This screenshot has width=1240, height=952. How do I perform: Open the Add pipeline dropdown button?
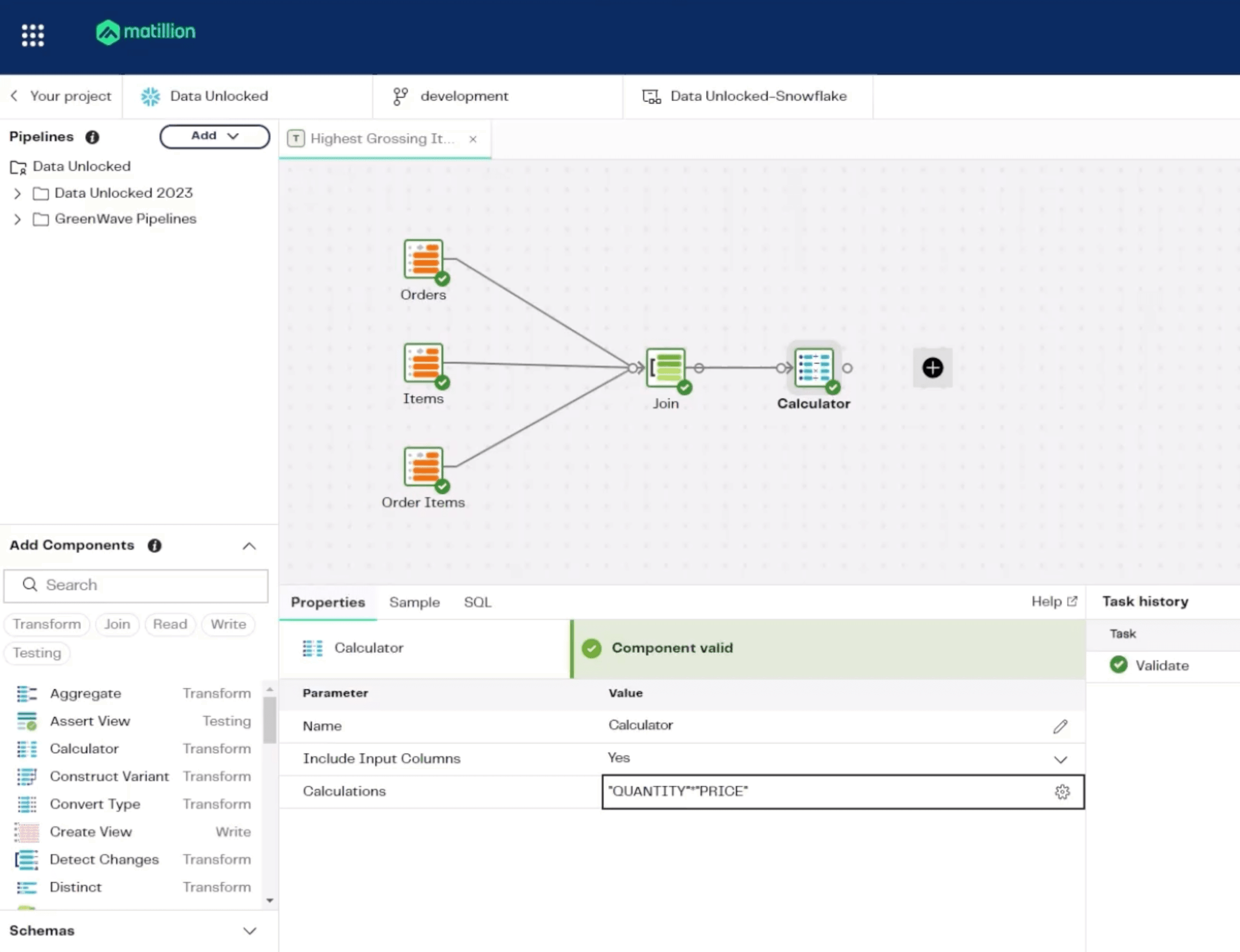(214, 136)
